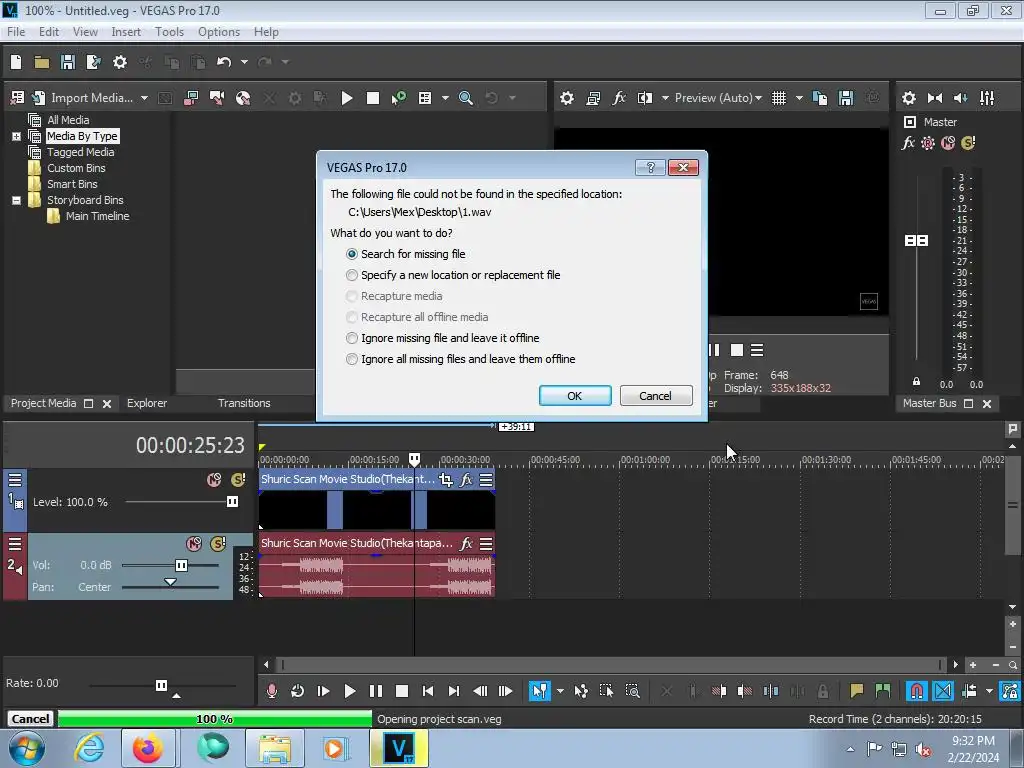Select Ignore missing file and leave it offline

coord(442,338)
